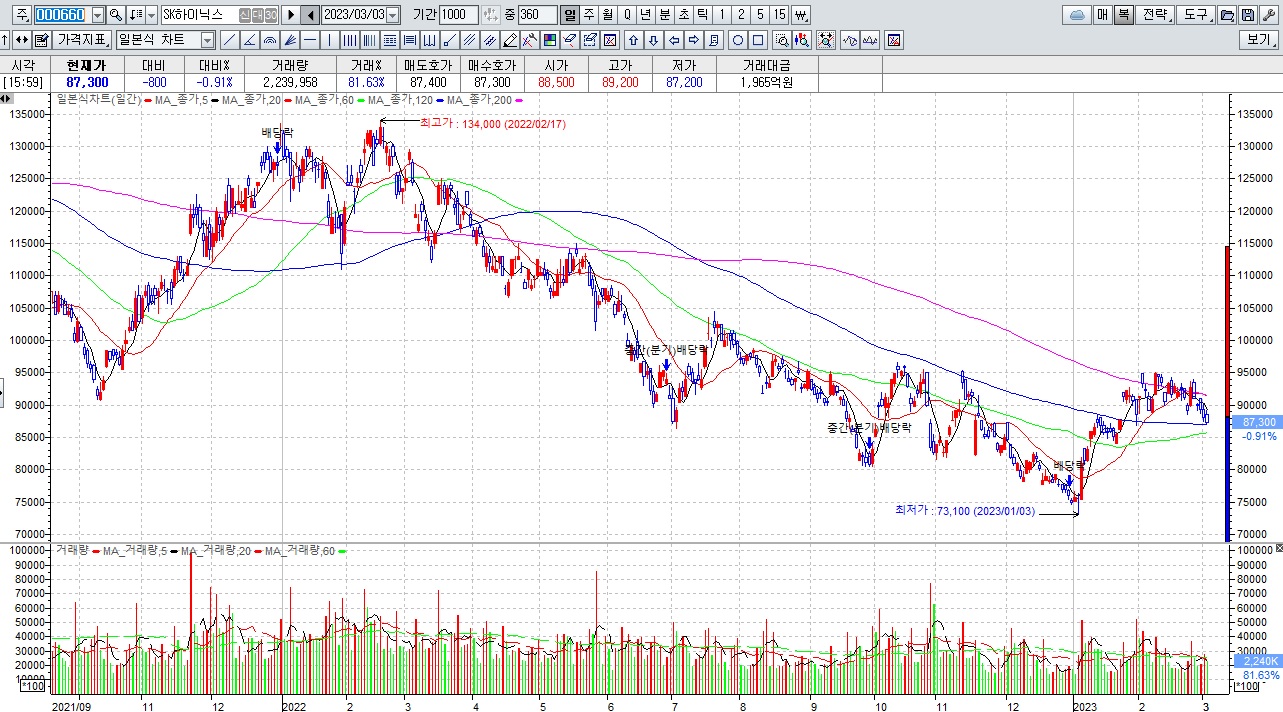
Task: Select the fan lines drawing tool
Action: point(290,40)
